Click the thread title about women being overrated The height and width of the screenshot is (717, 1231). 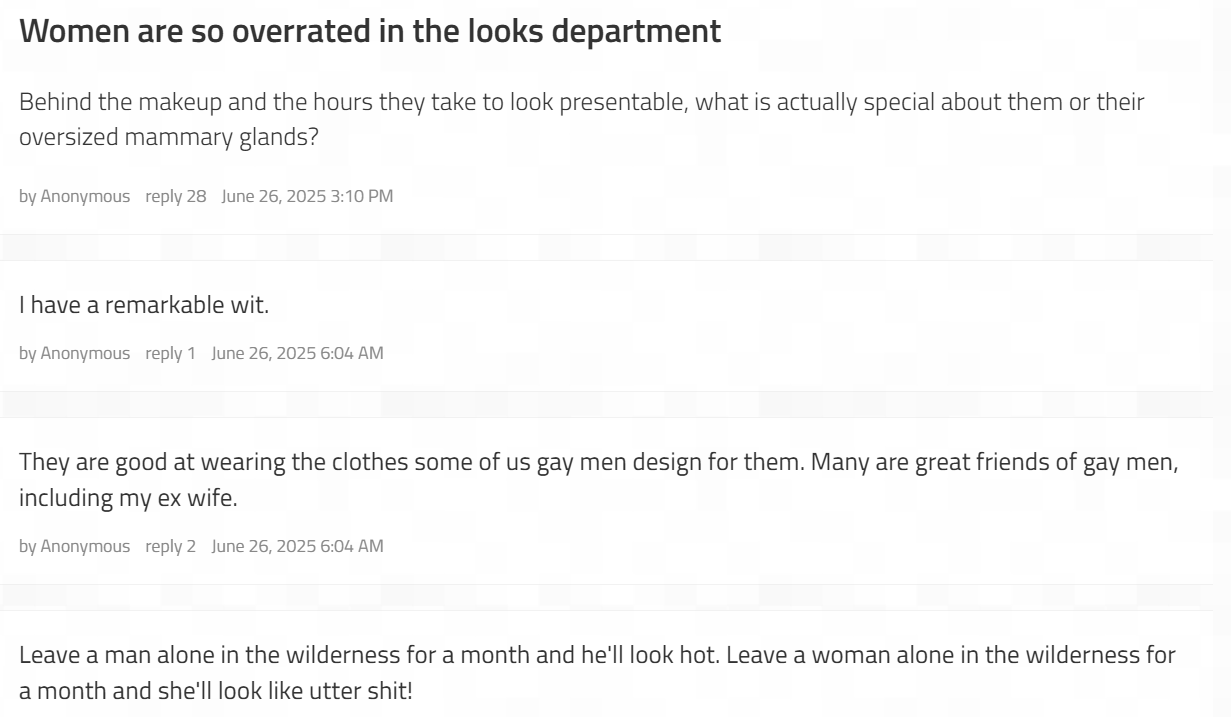click(370, 31)
